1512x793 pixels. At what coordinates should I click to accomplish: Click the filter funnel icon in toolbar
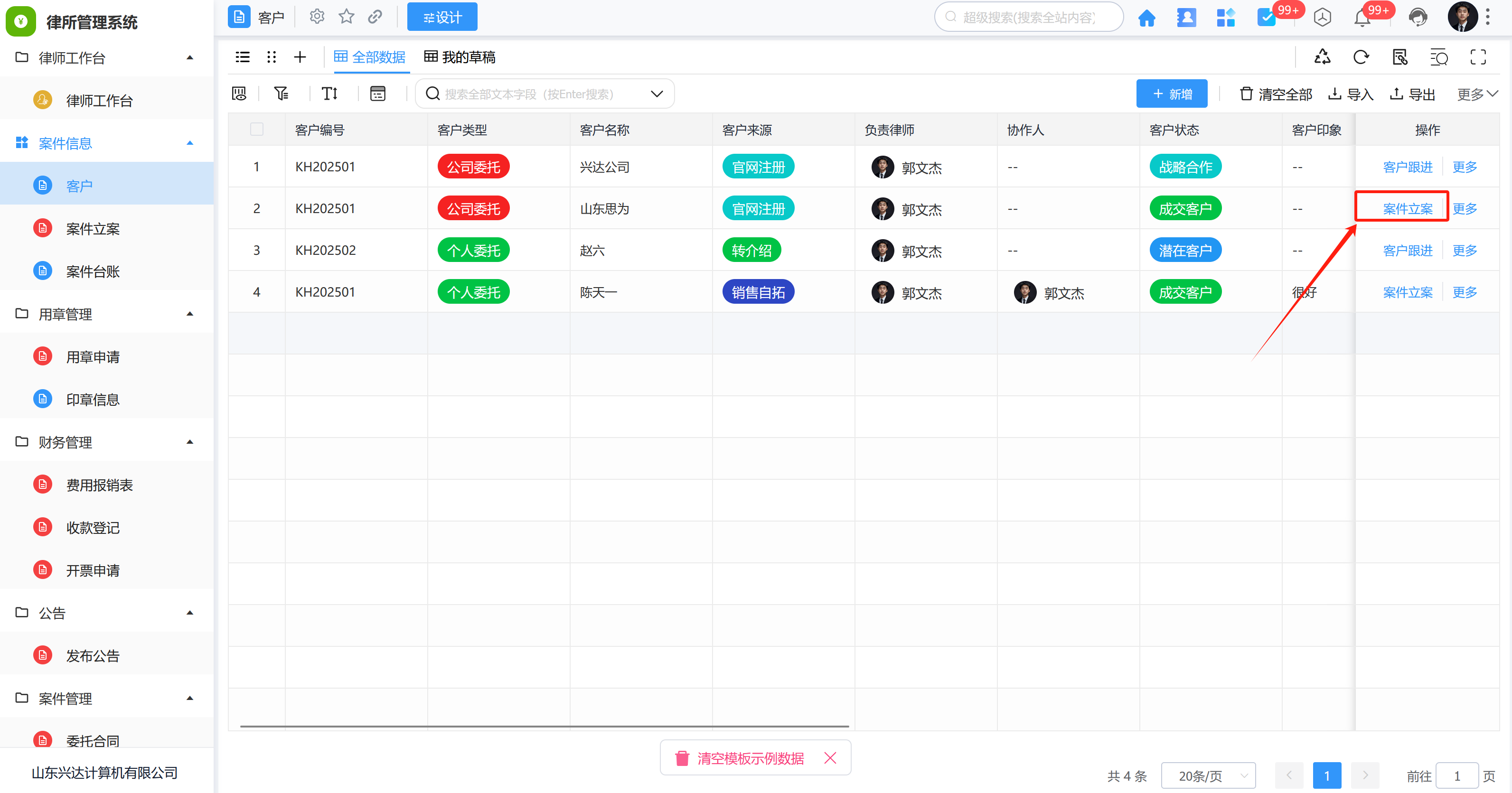pyautogui.click(x=281, y=94)
